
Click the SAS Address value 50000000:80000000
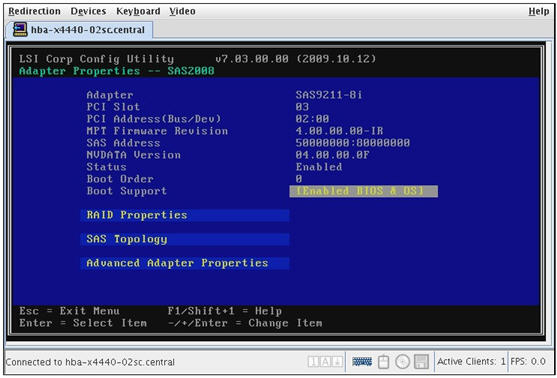pyautogui.click(x=353, y=143)
